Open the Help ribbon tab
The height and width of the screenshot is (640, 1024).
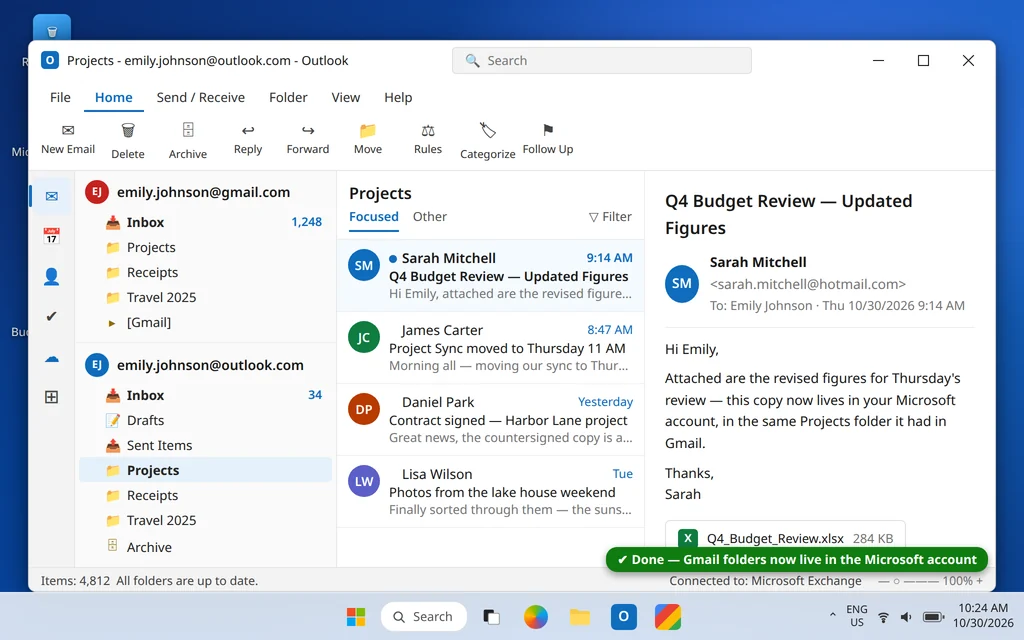point(398,97)
